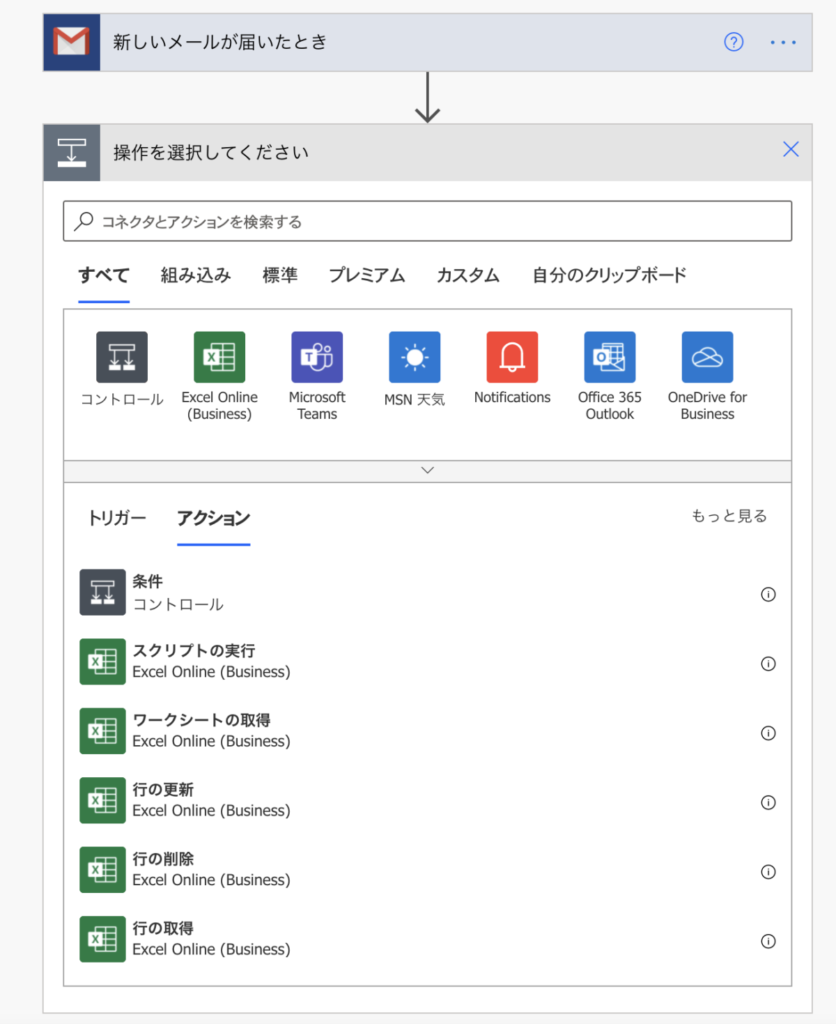
Task: Choose the Office 365 Outlook connector
Action: click(x=609, y=377)
